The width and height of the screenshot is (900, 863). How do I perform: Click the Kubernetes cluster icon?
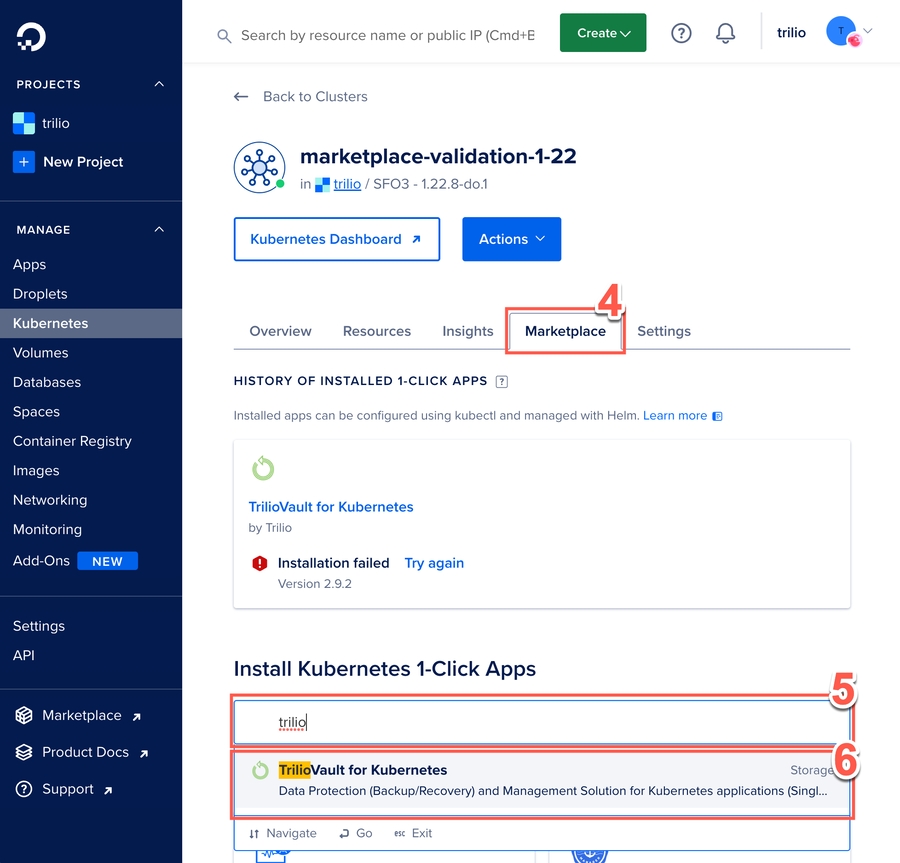[259, 167]
